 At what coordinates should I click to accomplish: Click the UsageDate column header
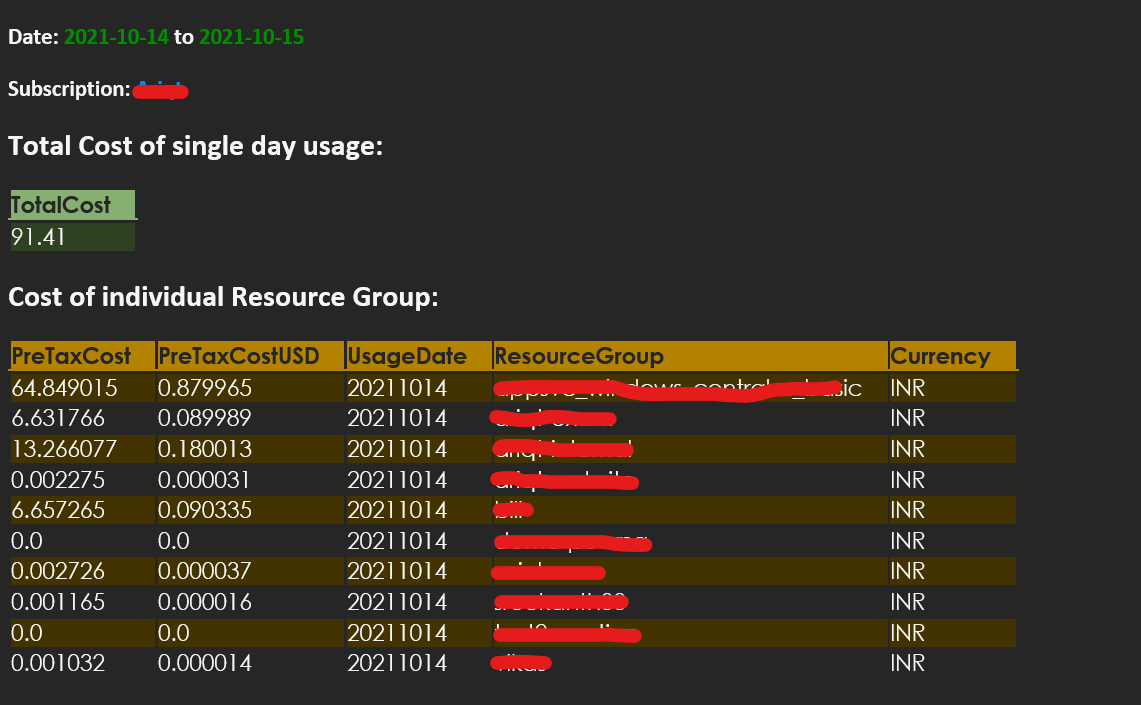pos(405,356)
